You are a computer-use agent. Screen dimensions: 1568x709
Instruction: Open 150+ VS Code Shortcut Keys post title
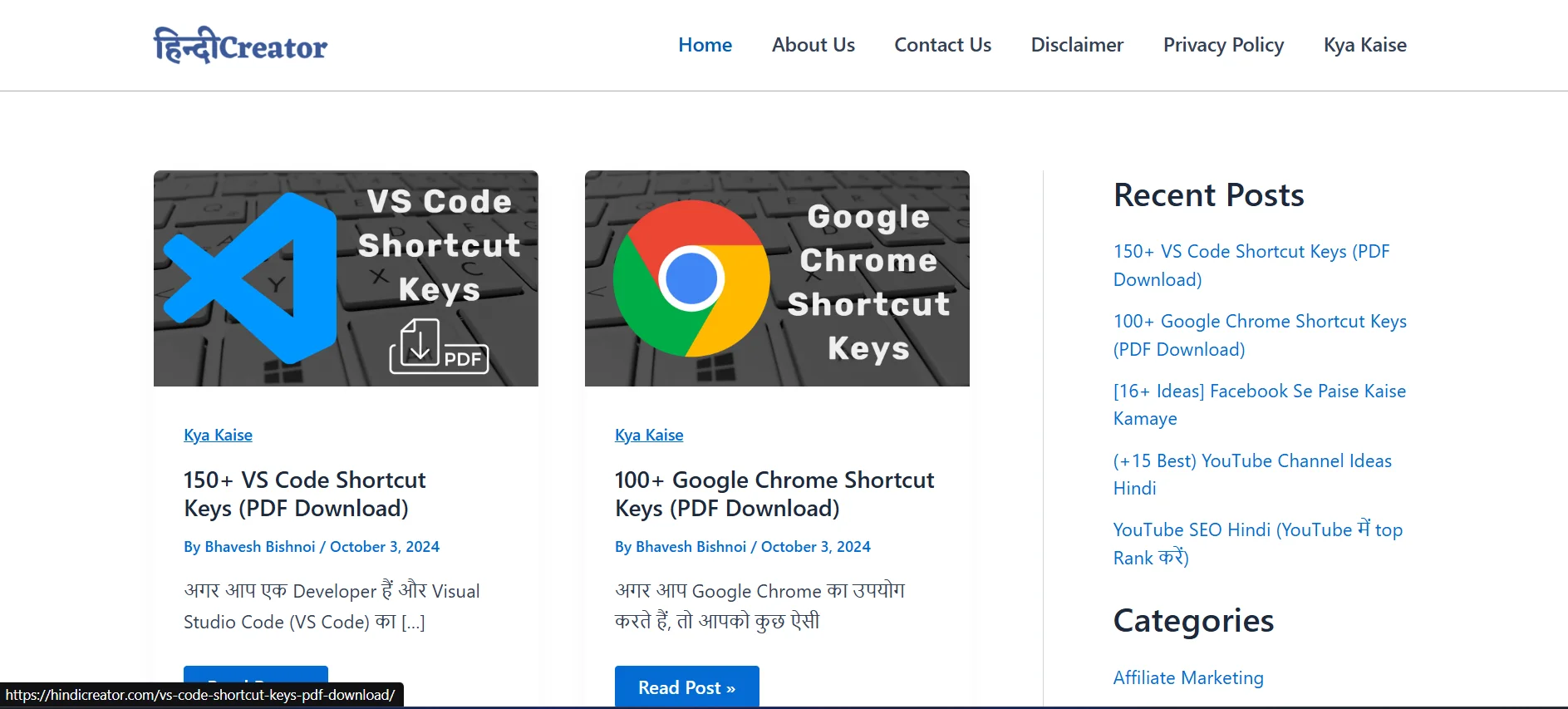[304, 494]
